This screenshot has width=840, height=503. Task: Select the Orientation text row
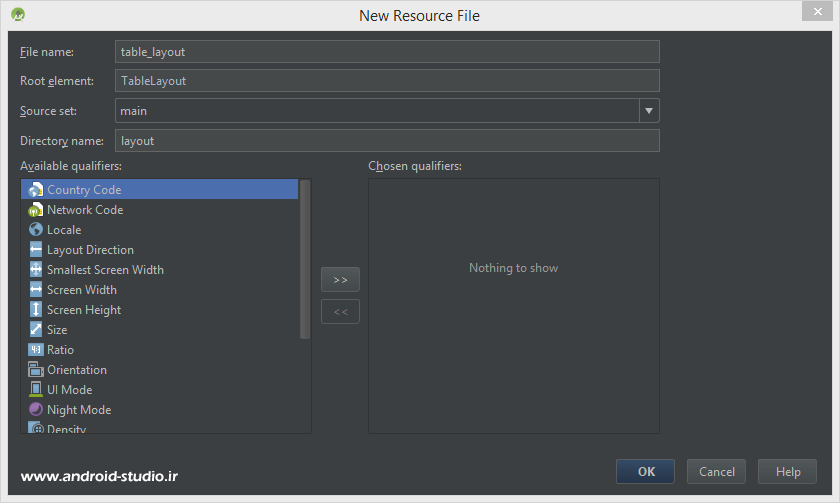pos(77,370)
